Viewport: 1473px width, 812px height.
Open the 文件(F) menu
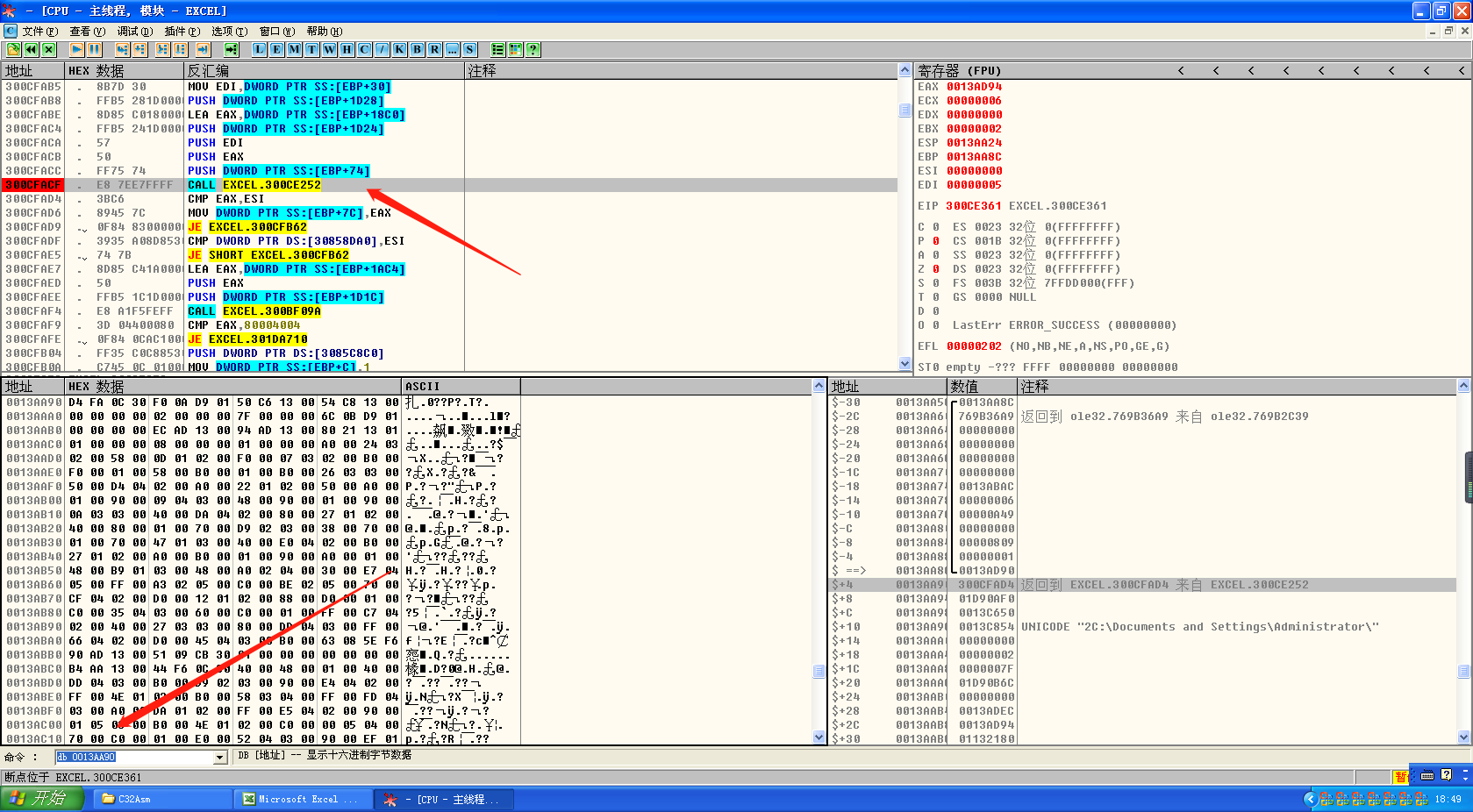click(x=40, y=31)
